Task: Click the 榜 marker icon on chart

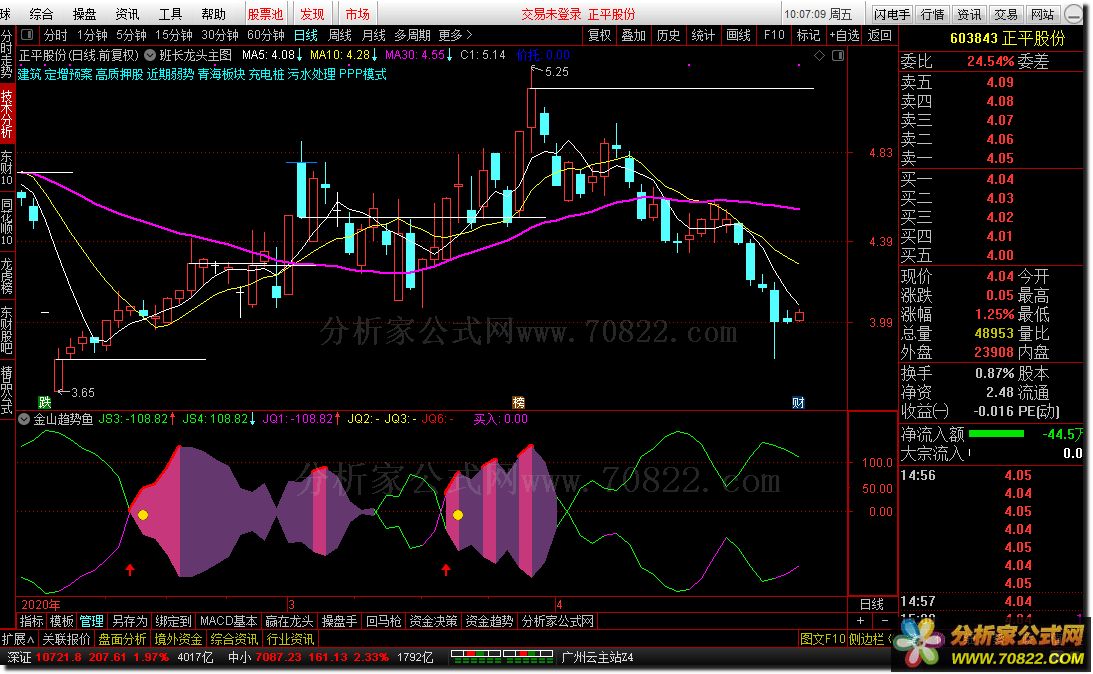Action: (x=518, y=402)
